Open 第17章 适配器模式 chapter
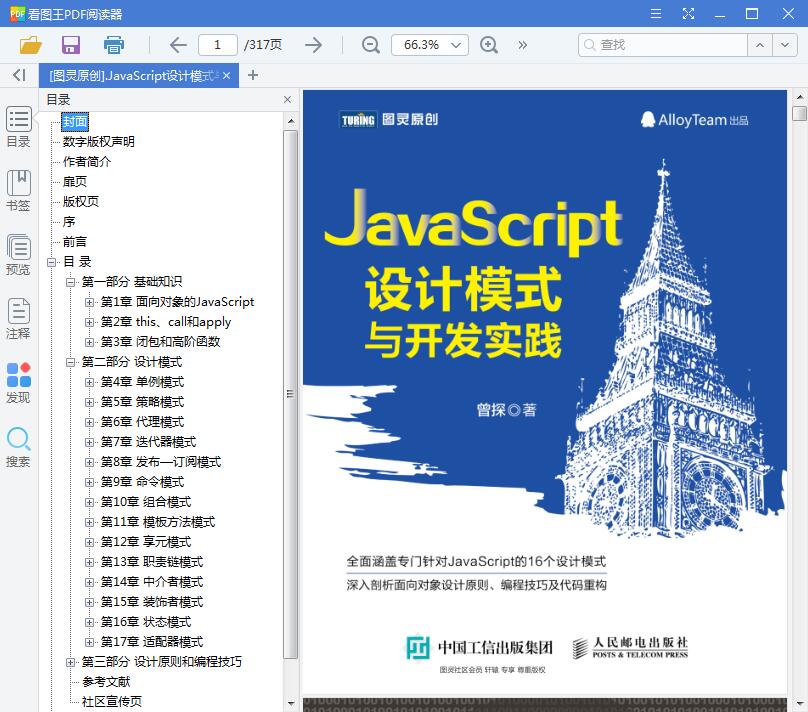Viewport: 808px width, 712px height. pos(152,642)
